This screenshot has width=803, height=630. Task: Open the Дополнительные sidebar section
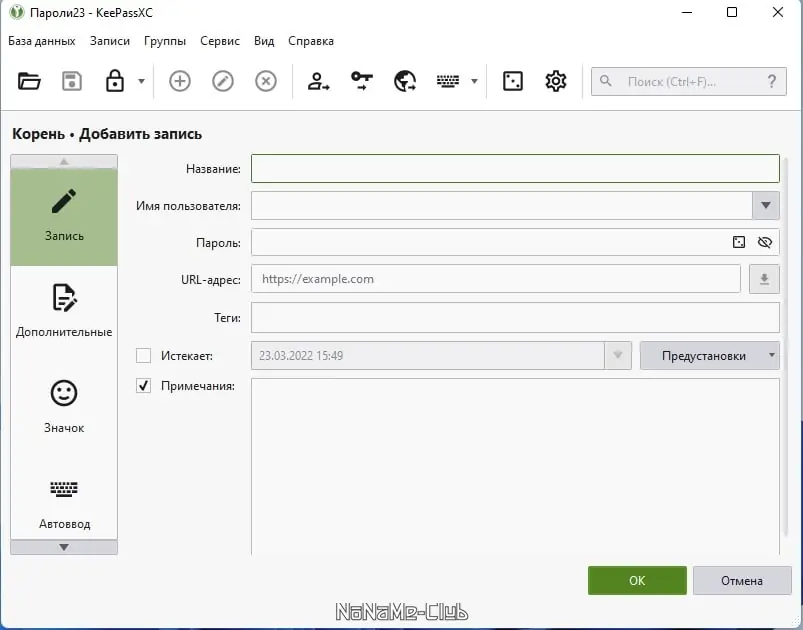pyautogui.click(x=64, y=311)
